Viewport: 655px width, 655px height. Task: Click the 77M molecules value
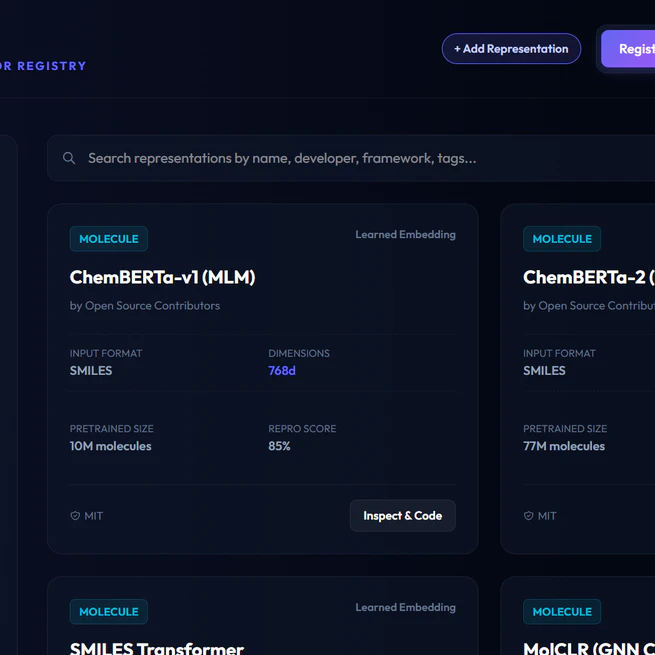tap(564, 446)
